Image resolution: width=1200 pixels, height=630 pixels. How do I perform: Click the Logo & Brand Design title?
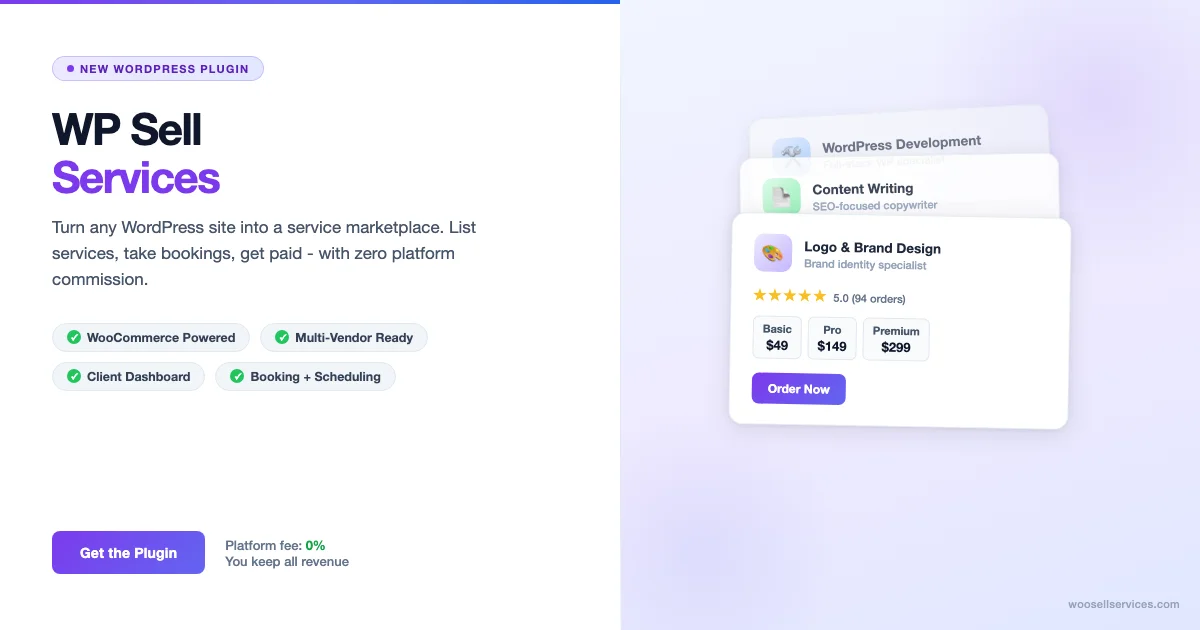pyautogui.click(x=872, y=248)
